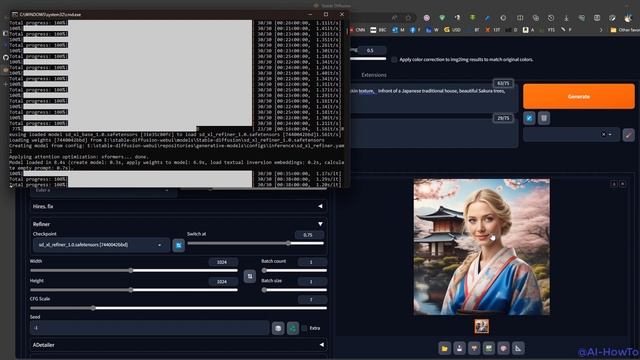Click the purple circle browser extension icon
Image resolution: width=640 pixels, height=360 pixels.
point(427,18)
